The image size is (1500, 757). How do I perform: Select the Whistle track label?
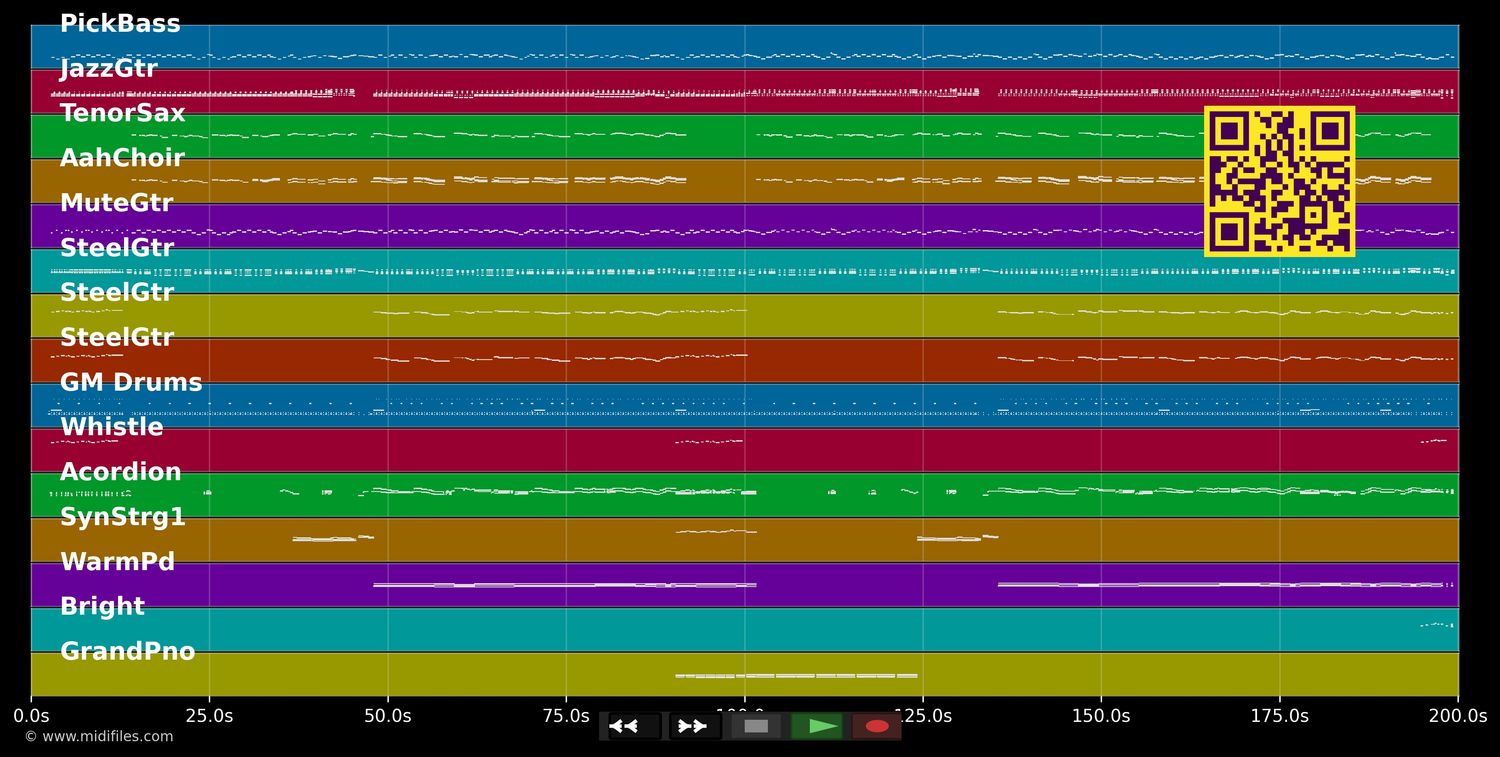click(111, 428)
